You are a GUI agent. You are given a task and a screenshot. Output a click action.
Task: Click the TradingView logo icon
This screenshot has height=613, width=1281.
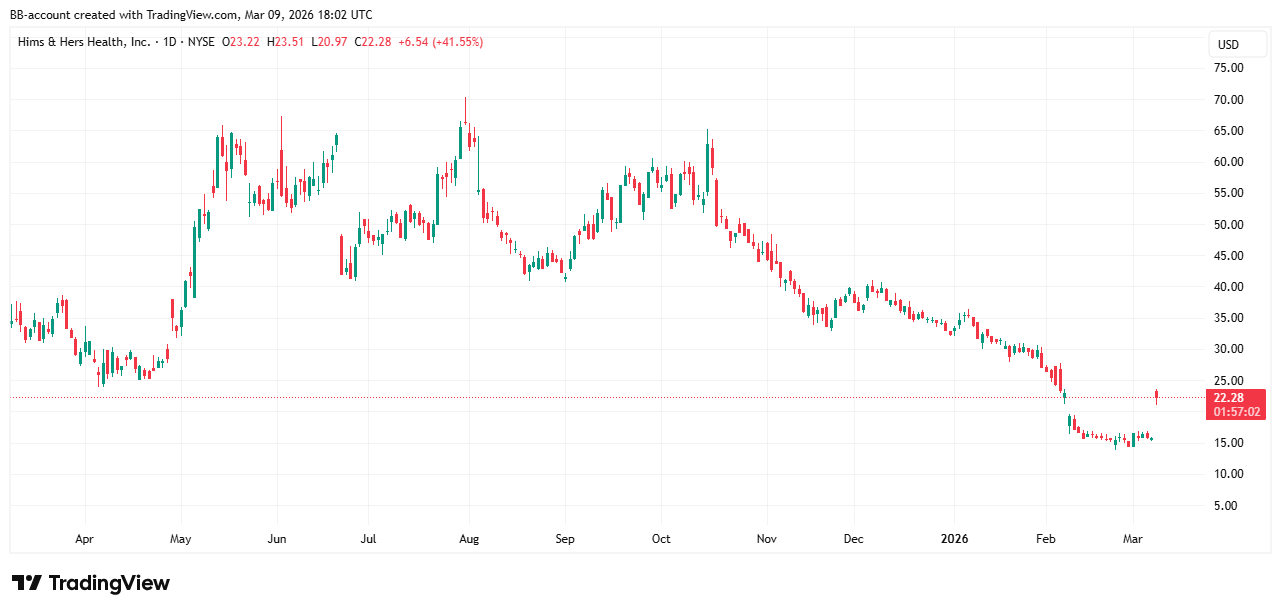[27, 583]
